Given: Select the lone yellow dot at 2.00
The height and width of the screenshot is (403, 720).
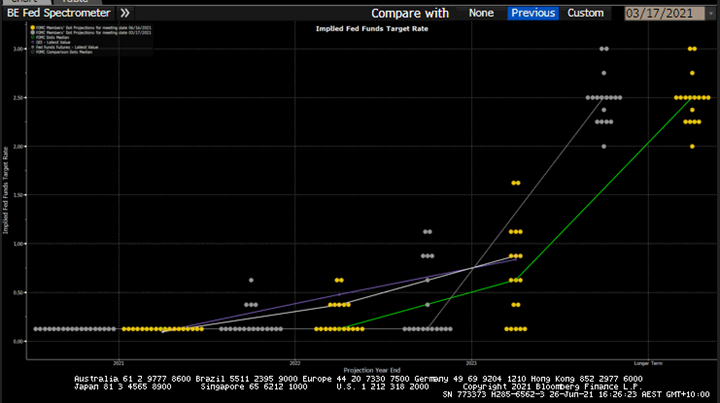Looking at the screenshot, I should pyautogui.click(x=692, y=146).
